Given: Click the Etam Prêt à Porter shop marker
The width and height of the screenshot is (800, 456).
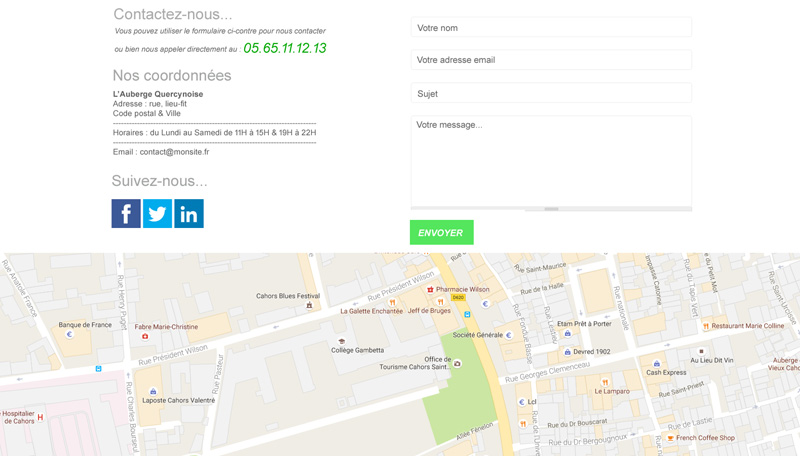Looking at the screenshot, I should (567, 333).
